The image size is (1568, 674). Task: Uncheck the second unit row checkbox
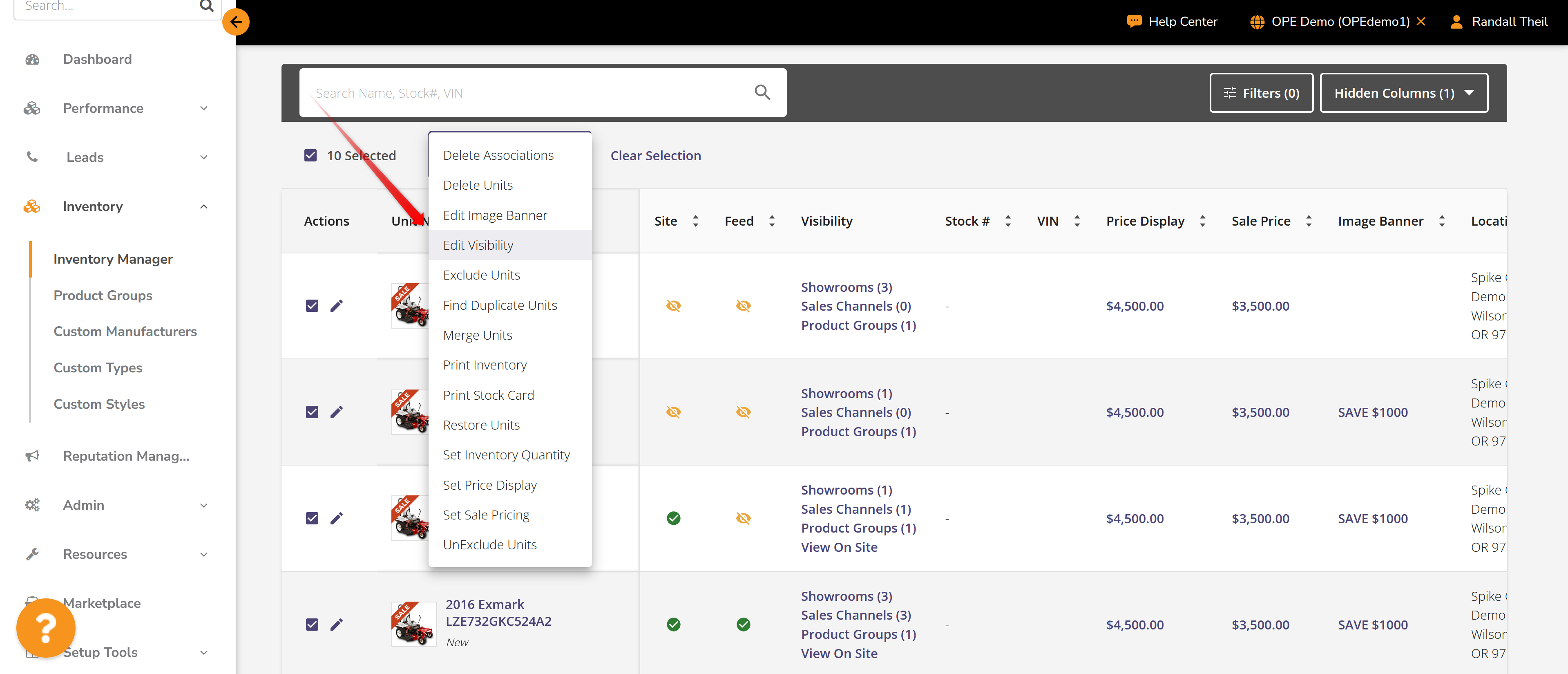tap(312, 412)
